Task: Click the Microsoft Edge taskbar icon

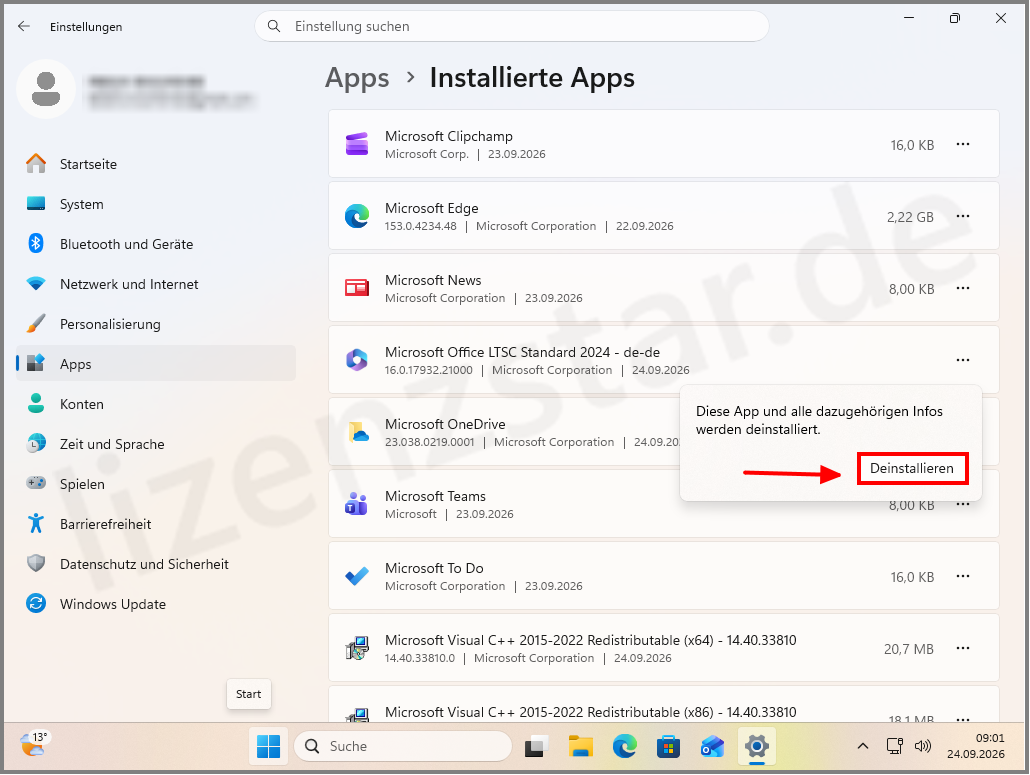Action: coord(625,746)
